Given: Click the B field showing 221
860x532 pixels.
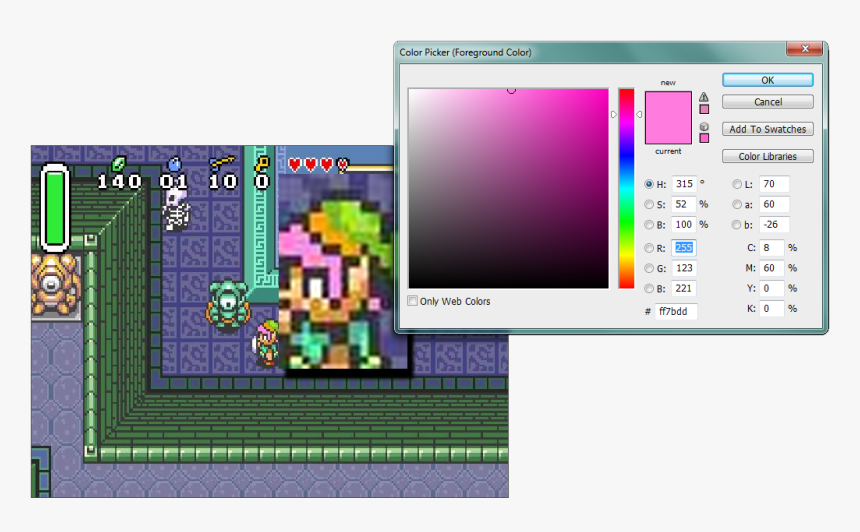Looking at the screenshot, I should click(684, 288).
